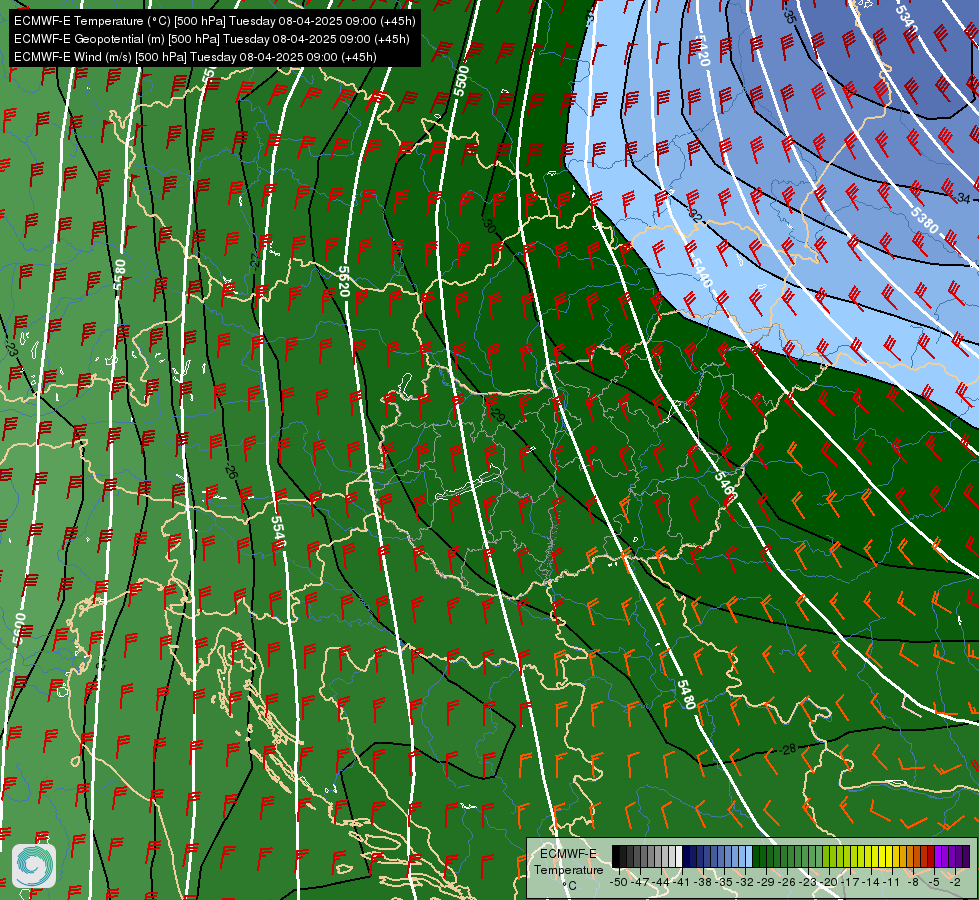Click the 28 isotherm label
Image resolution: width=979 pixels, height=900 pixels.
789,748
